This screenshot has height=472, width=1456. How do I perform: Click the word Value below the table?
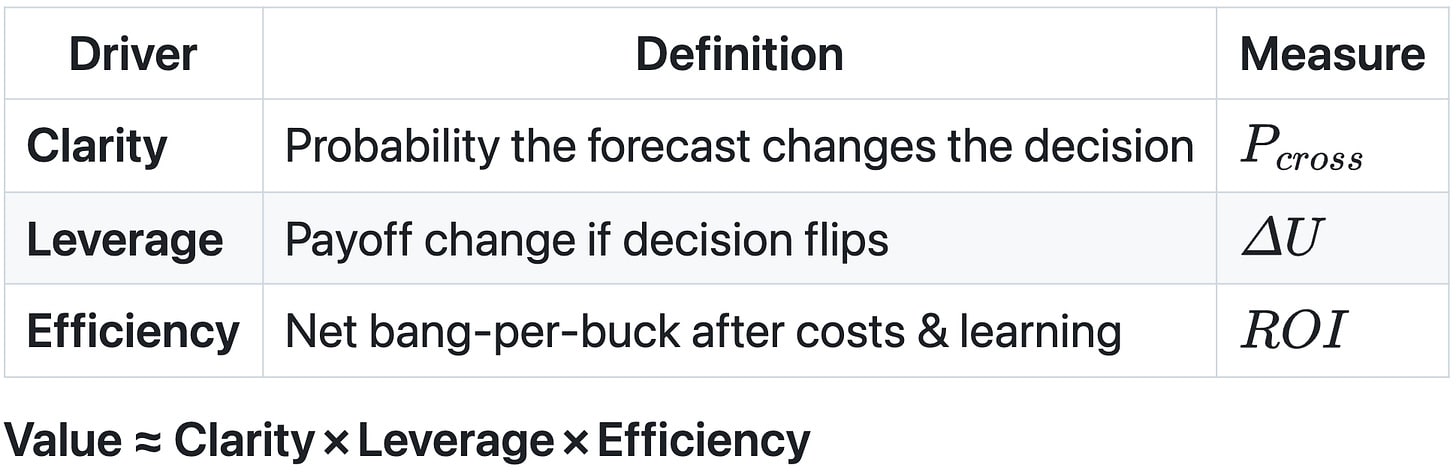60,439
